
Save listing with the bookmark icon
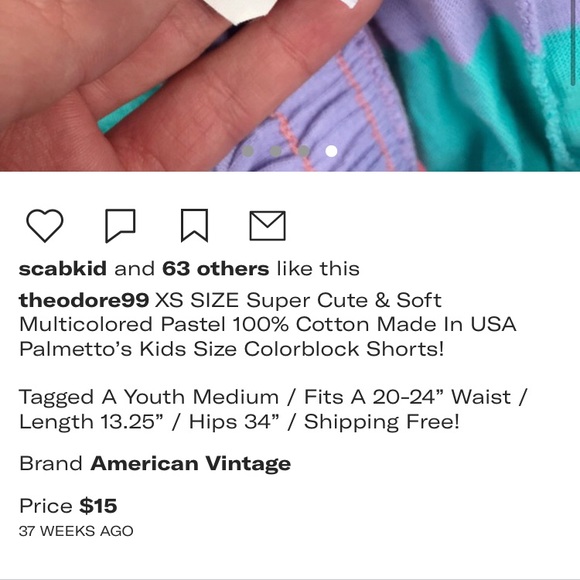(x=194, y=225)
